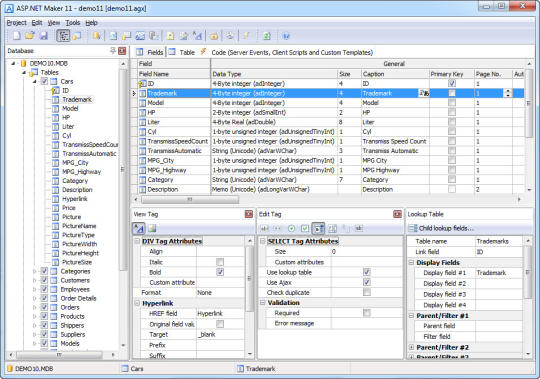
Task: Pin the Database panel with the pushpin icon
Action: coord(113,51)
